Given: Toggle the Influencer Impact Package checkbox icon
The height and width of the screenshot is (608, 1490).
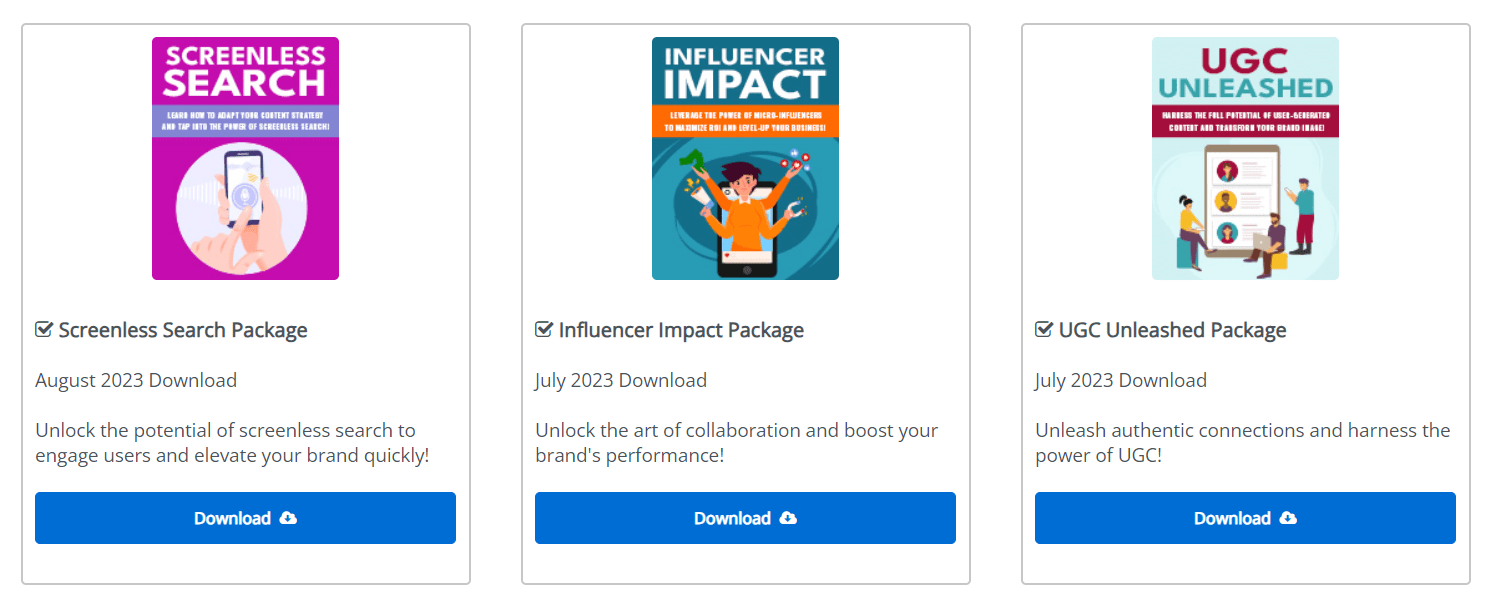Looking at the screenshot, I should 544,330.
